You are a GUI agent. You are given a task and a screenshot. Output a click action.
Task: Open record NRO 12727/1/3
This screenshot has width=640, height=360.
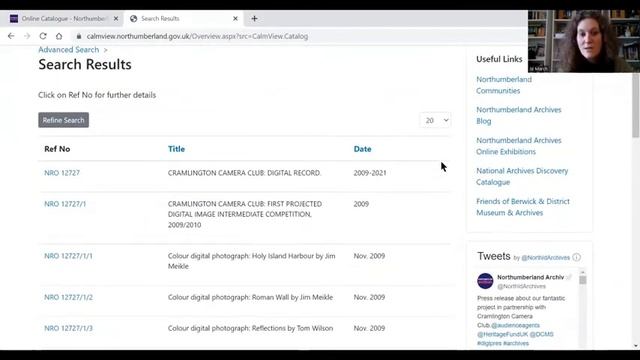[x=68, y=328]
